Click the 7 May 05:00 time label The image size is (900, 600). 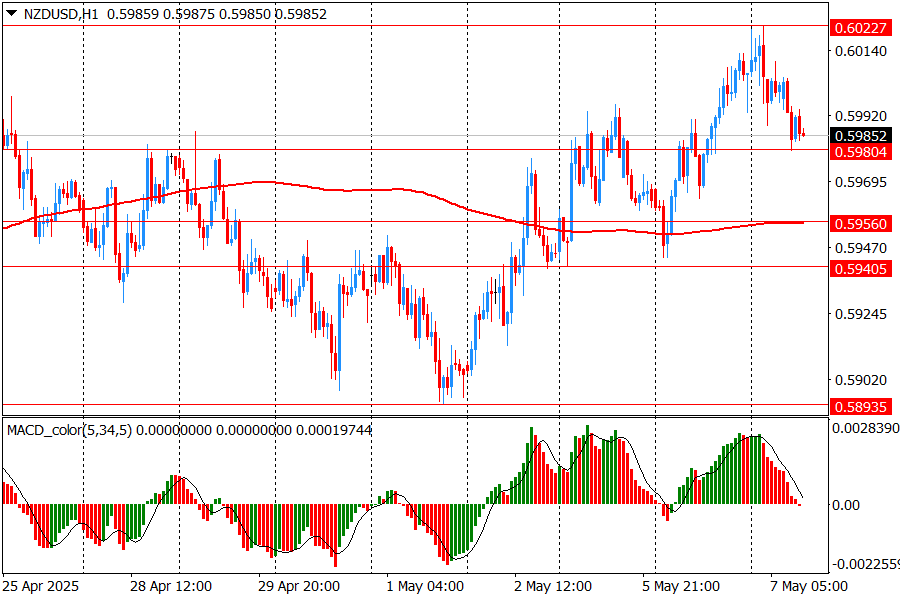808,585
